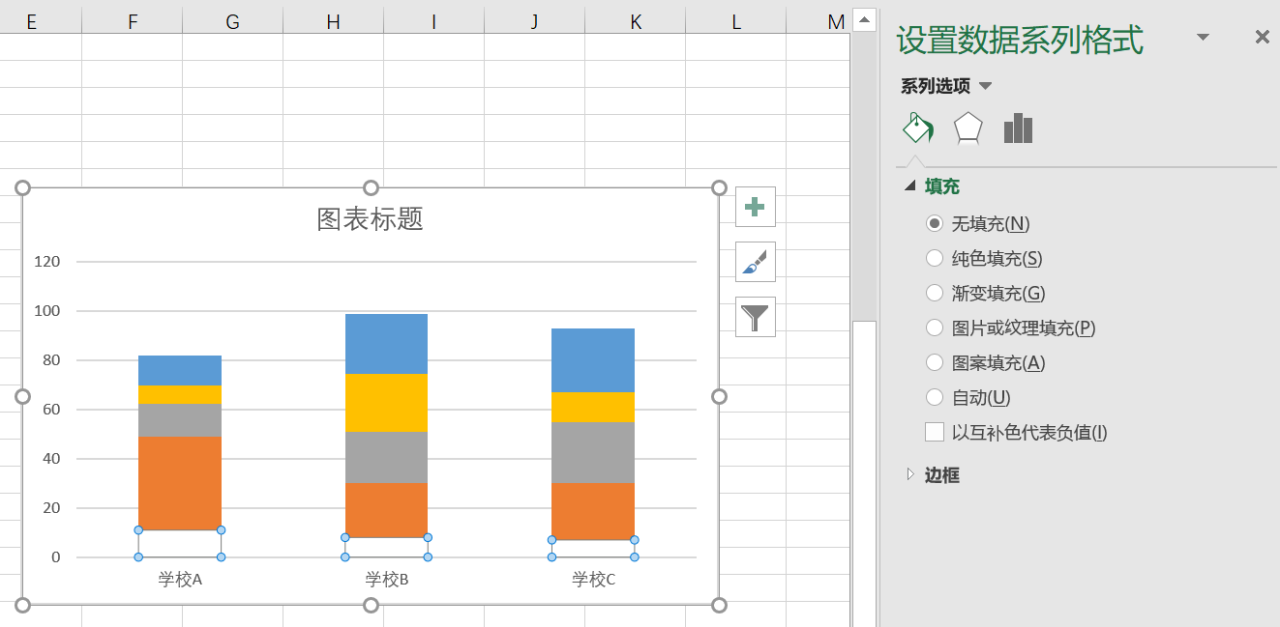Select the 图案填充(A) radio button
The height and width of the screenshot is (627, 1280).
point(934,362)
